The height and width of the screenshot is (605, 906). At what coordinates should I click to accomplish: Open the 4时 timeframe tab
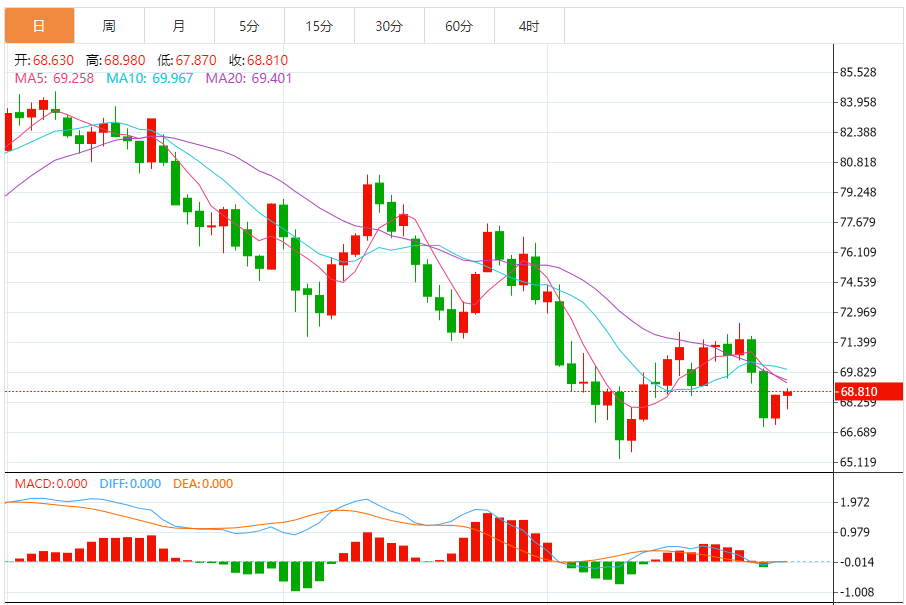pos(529,25)
